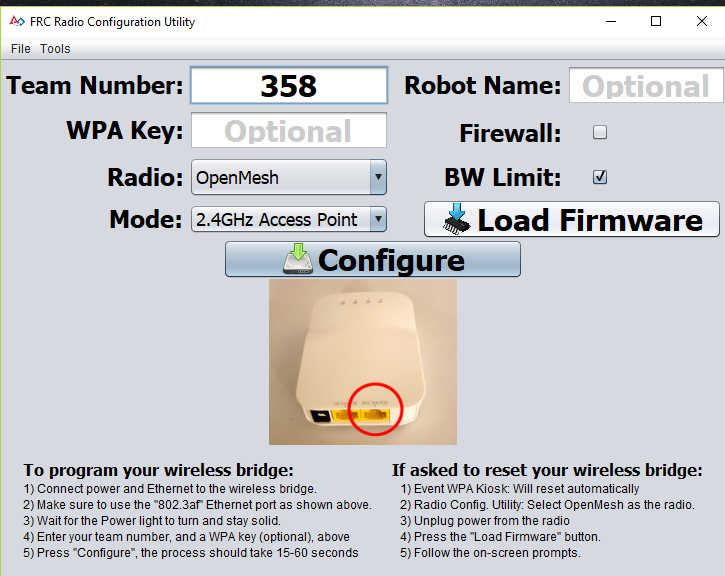Expand the Mode dropdown arrow

(x=378, y=219)
